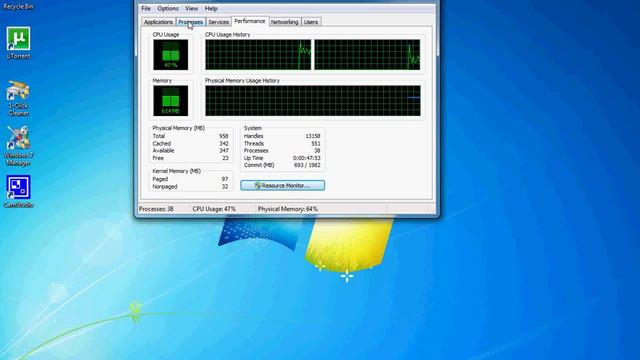This screenshot has height=360, width=640.
Task: Open the Help menu
Action: coord(211,9)
